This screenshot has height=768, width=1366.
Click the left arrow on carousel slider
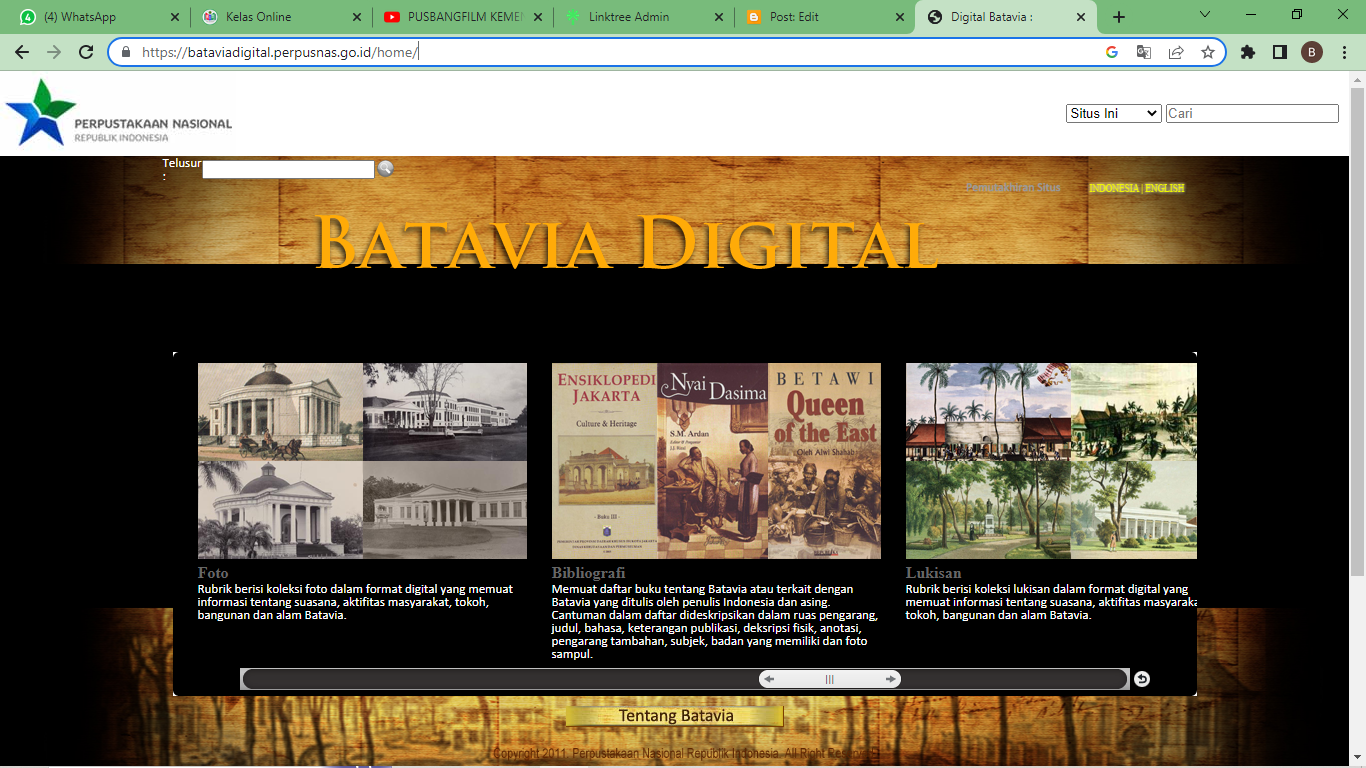[x=769, y=679]
